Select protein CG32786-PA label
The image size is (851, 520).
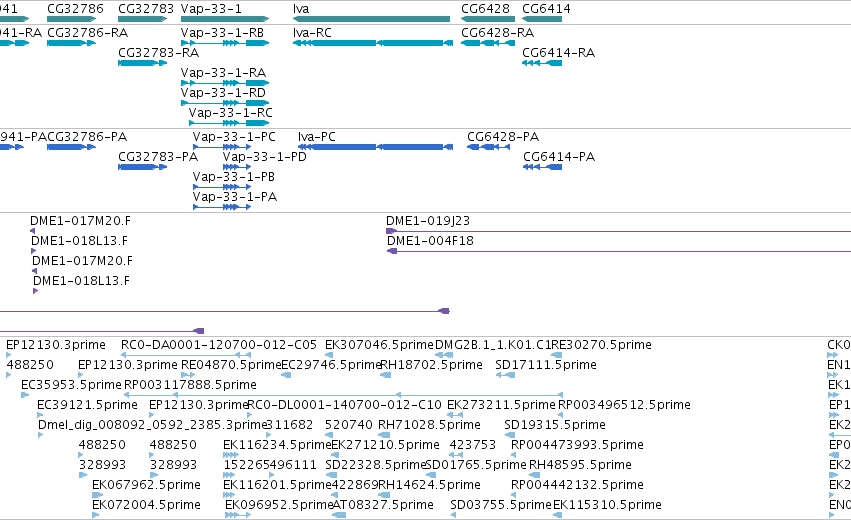pyautogui.click(x=87, y=136)
